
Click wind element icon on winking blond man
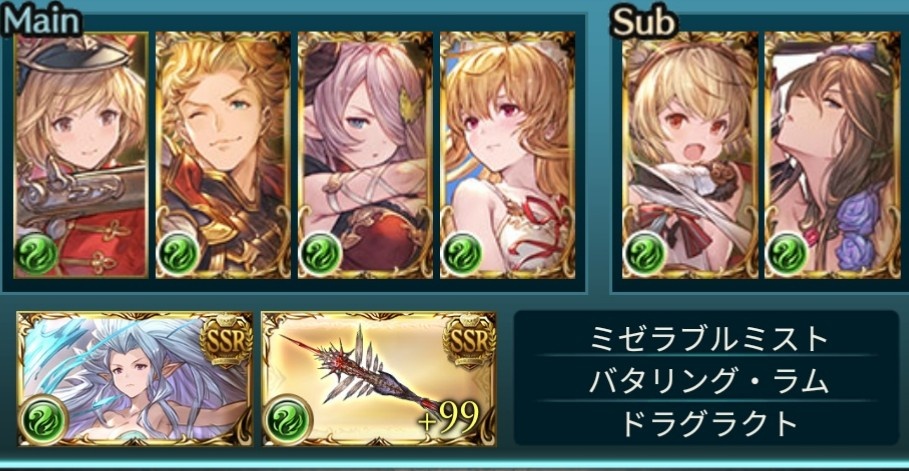pyautogui.click(x=179, y=253)
